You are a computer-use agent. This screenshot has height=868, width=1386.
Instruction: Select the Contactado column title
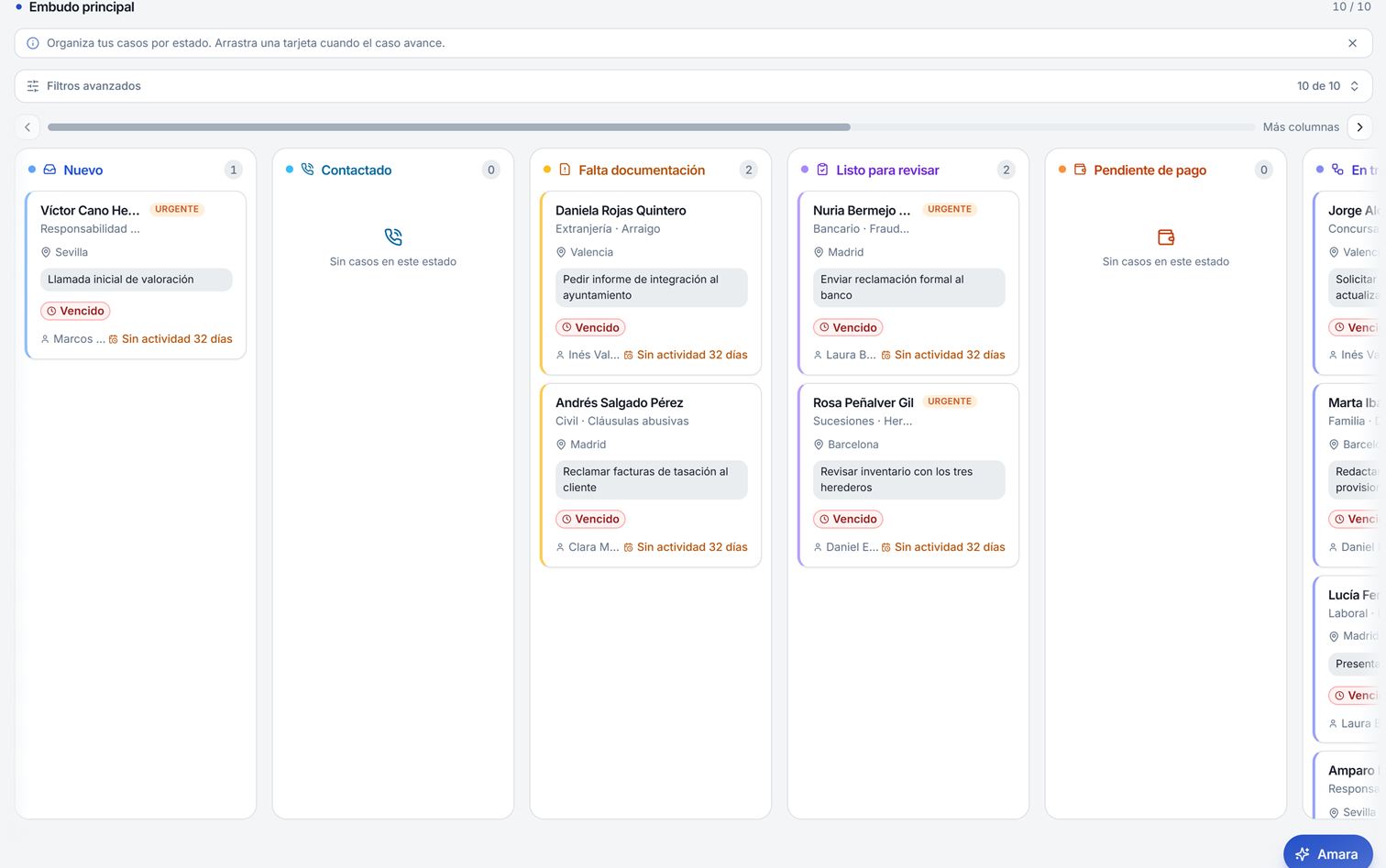[357, 170]
